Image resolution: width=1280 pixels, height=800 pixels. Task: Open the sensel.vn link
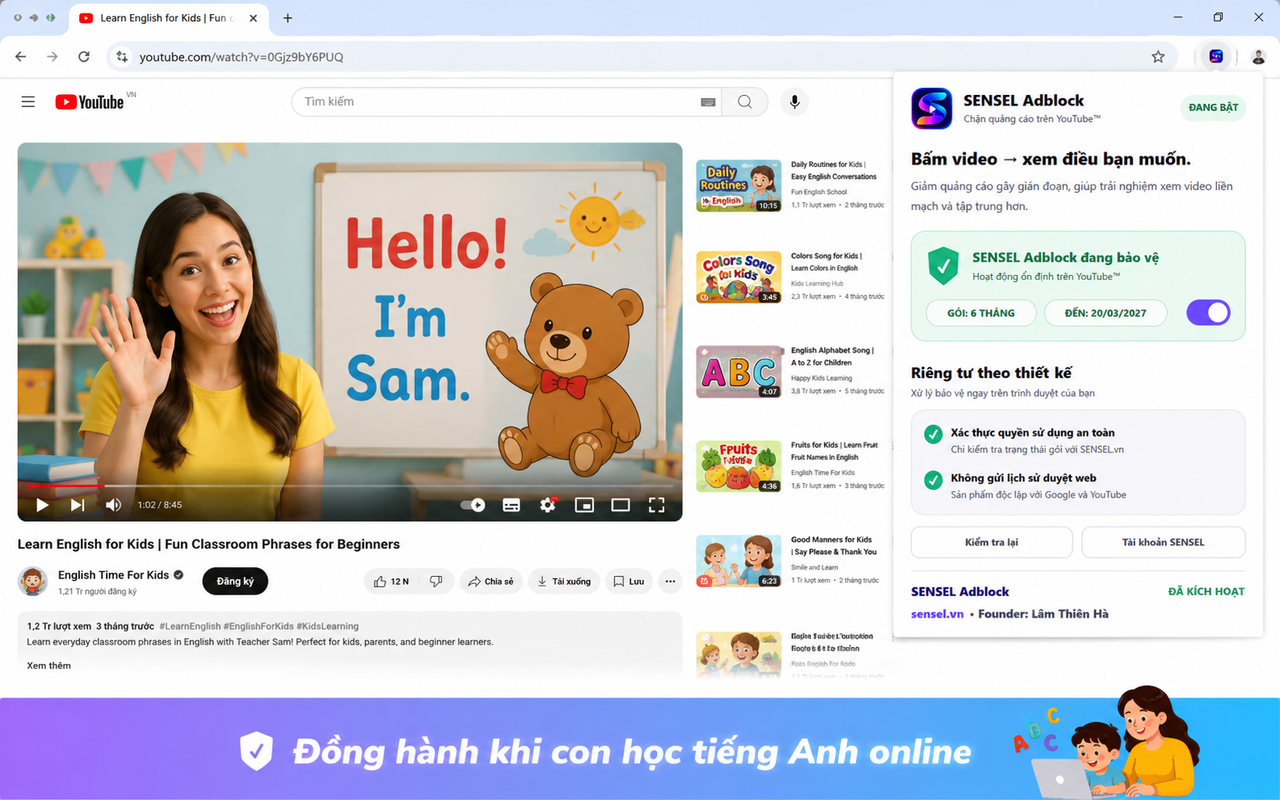pos(937,614)
